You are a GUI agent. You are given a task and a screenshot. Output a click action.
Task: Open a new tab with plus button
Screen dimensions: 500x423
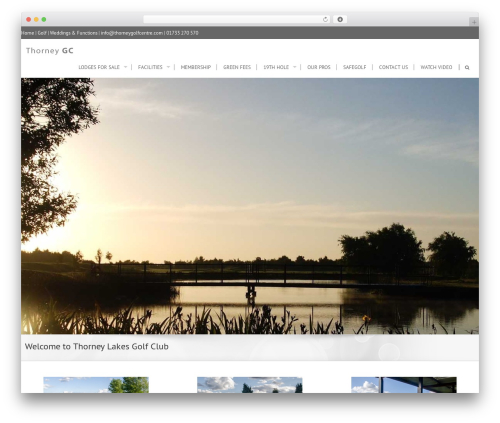pos(474,22)
